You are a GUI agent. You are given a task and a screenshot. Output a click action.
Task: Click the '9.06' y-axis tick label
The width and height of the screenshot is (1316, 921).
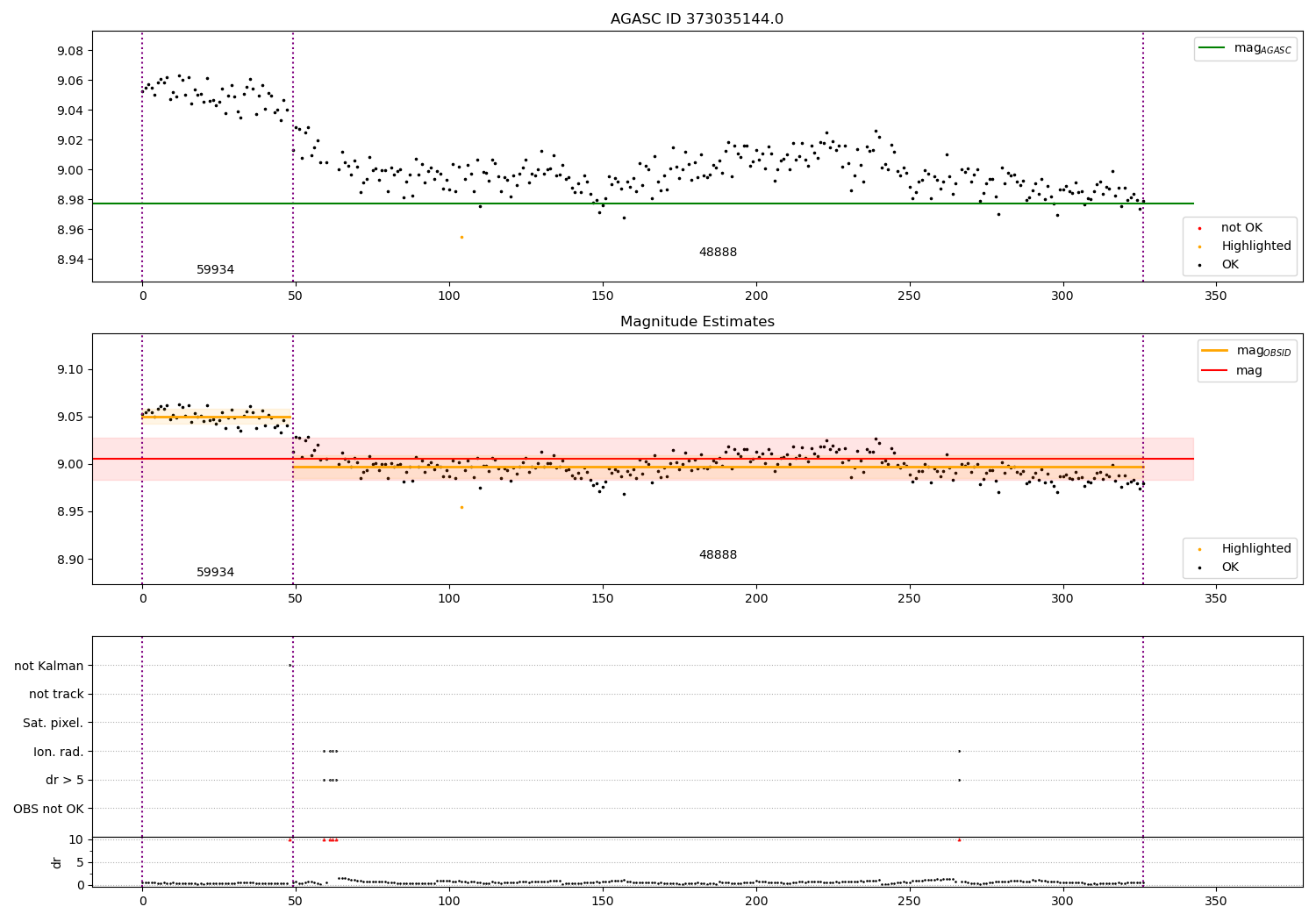tap(69, 81)
